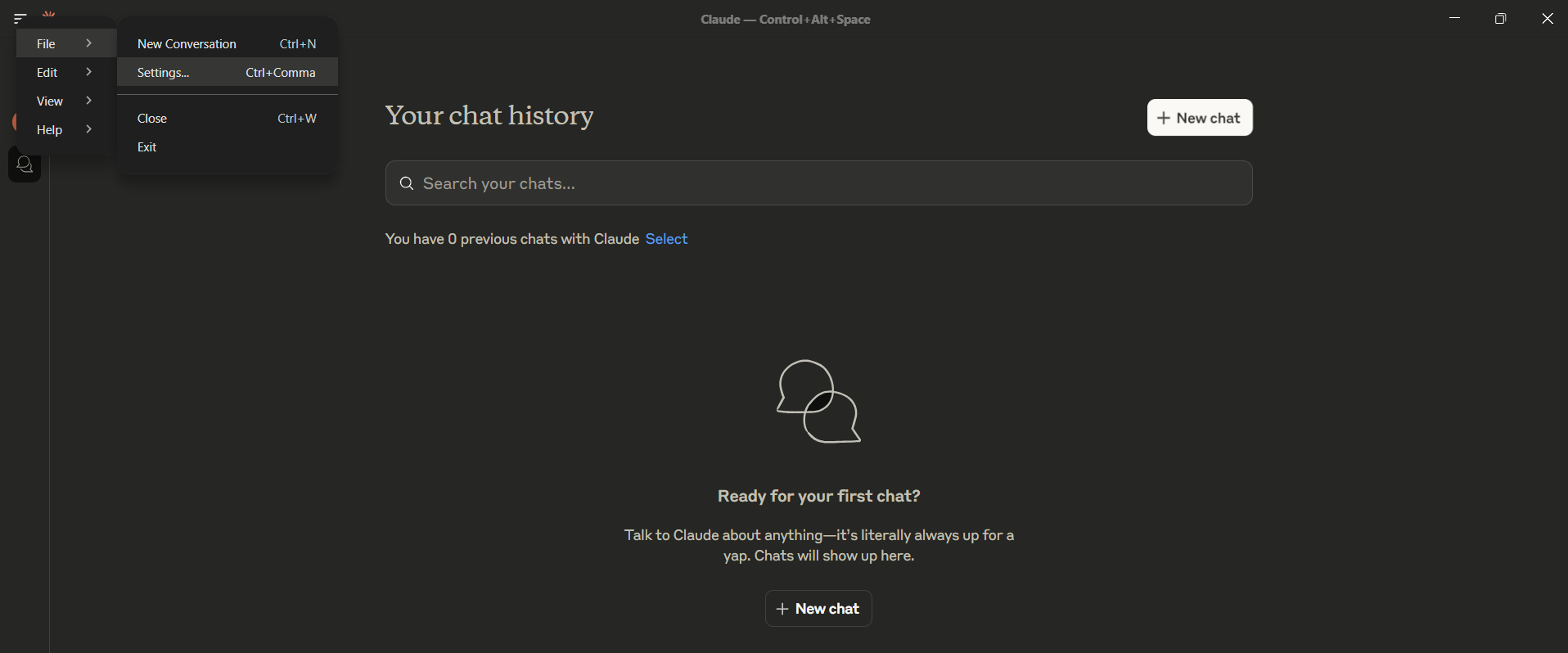1568x653 pixels.
Task: Click the 'Claude — Control+Alt+Space' title text
Action: 786,19
